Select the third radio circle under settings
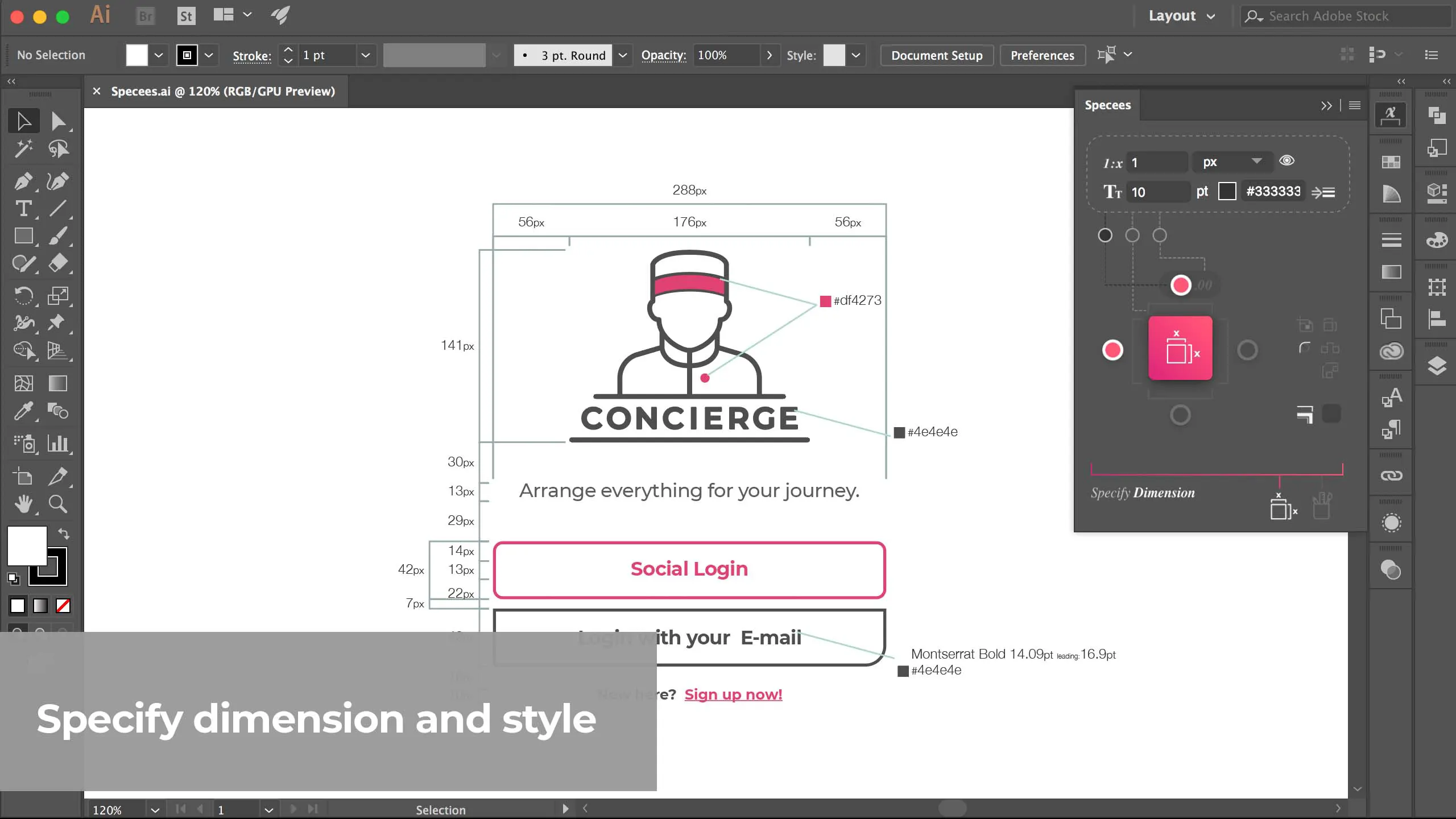The image size is (1456, 819). click(1160, 235)
